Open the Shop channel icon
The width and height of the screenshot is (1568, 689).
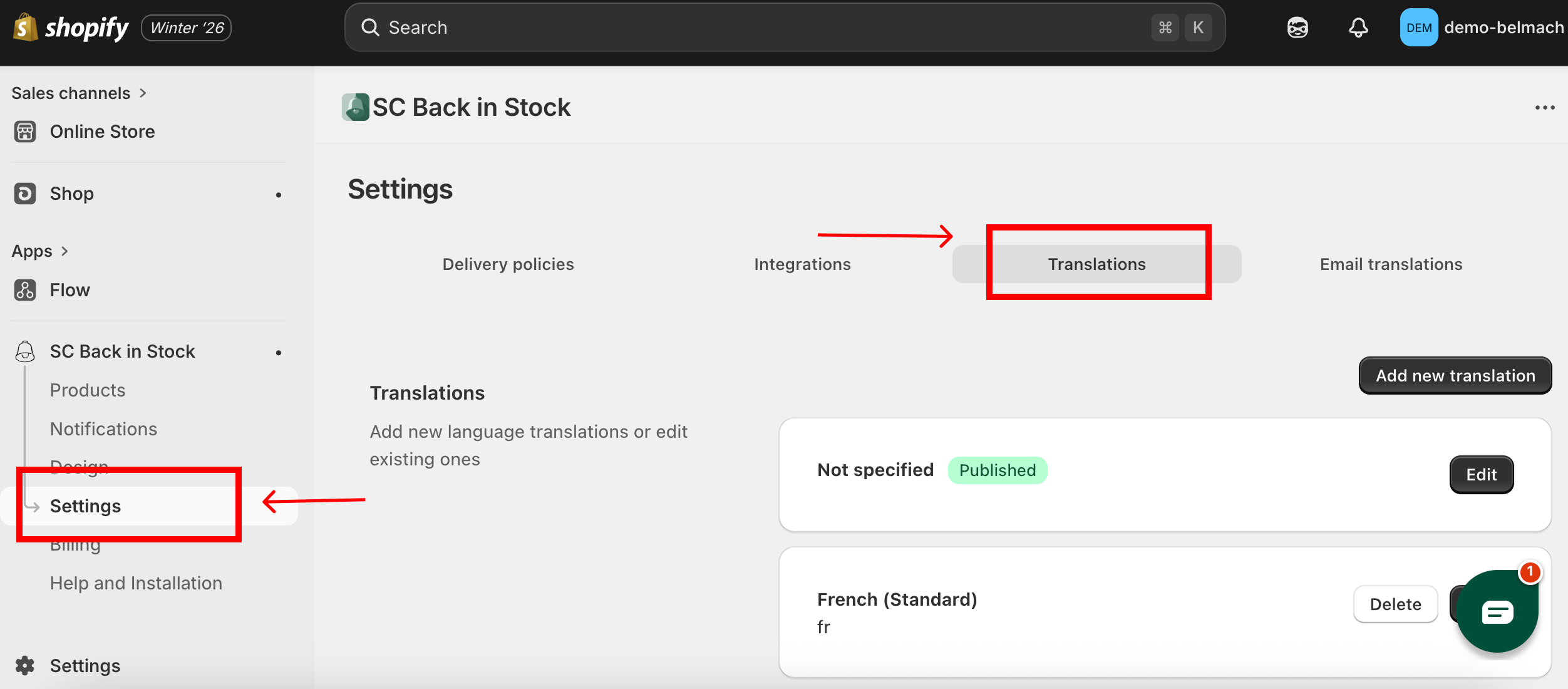click(25, 194)
